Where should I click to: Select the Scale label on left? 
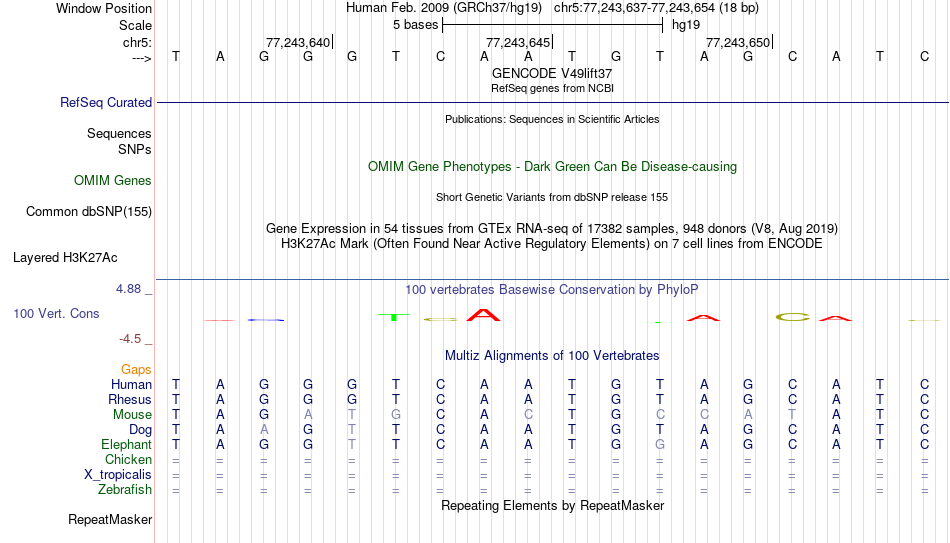point(136,25)
